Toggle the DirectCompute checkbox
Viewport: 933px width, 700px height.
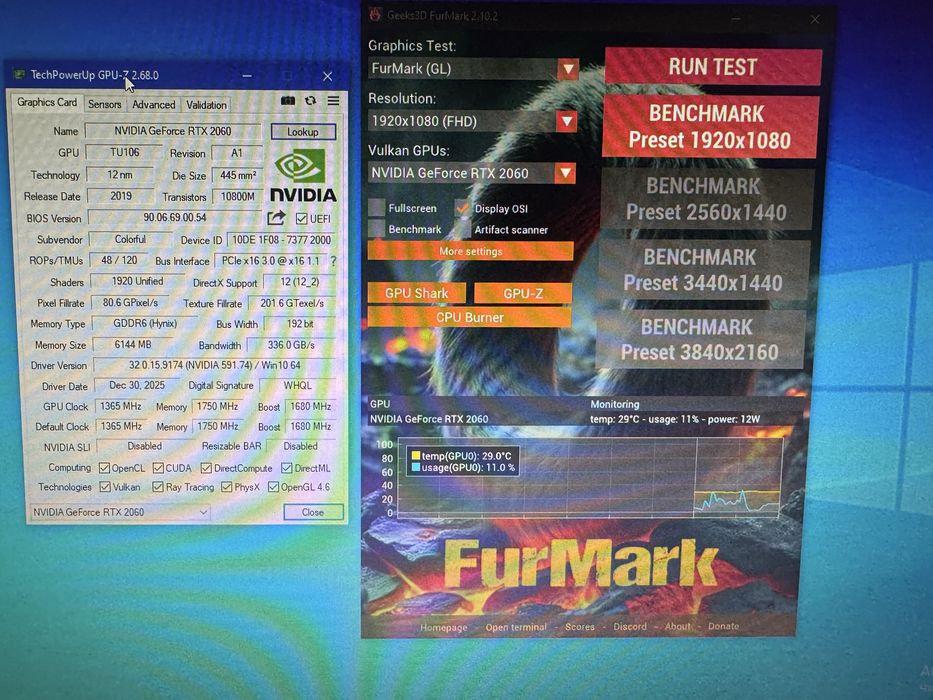click(x=206, y=468)
